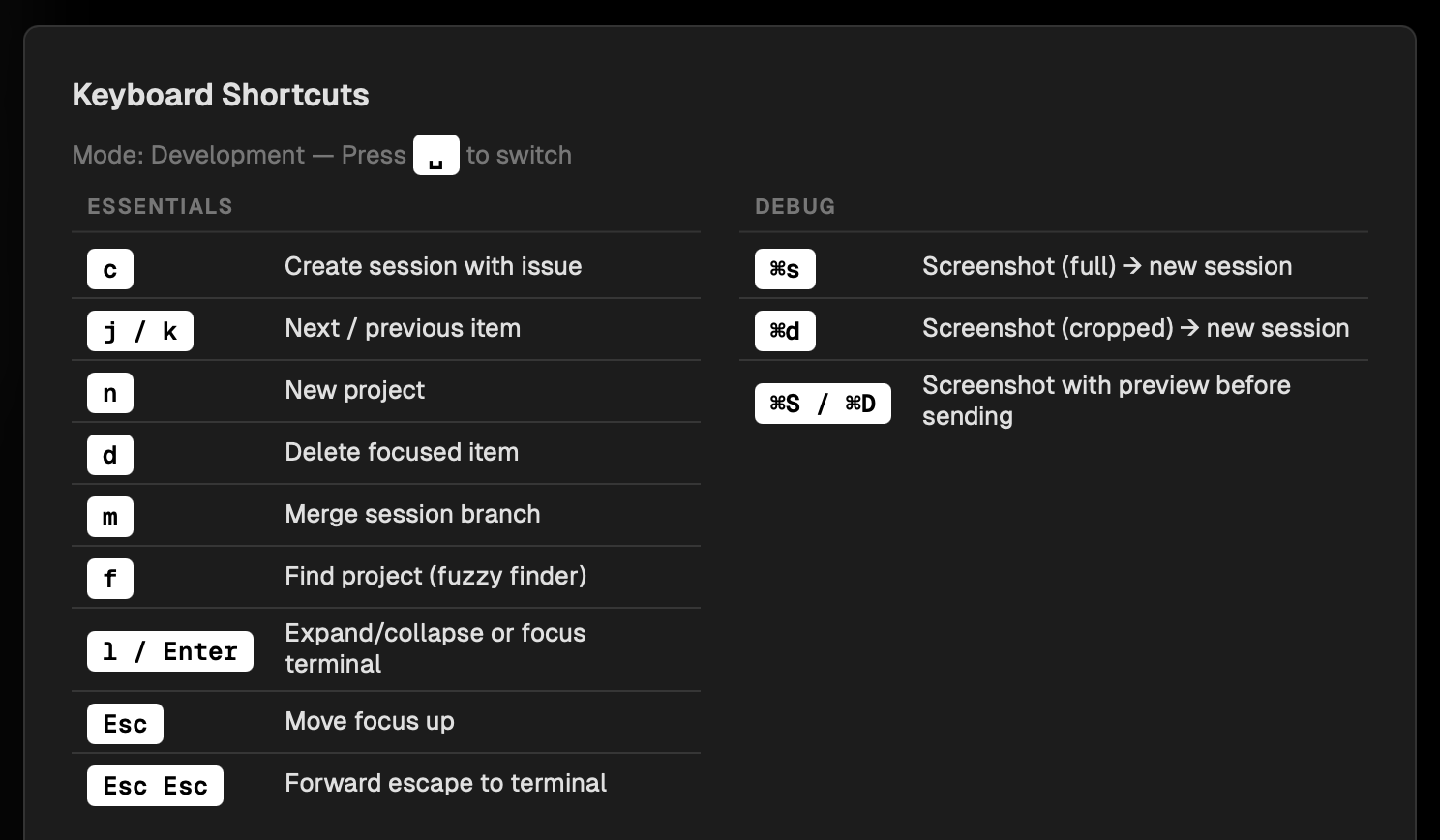
Task: Click 'Forward escape to terminal' row text
Action: pyautogui.click(x=445, y=783)
